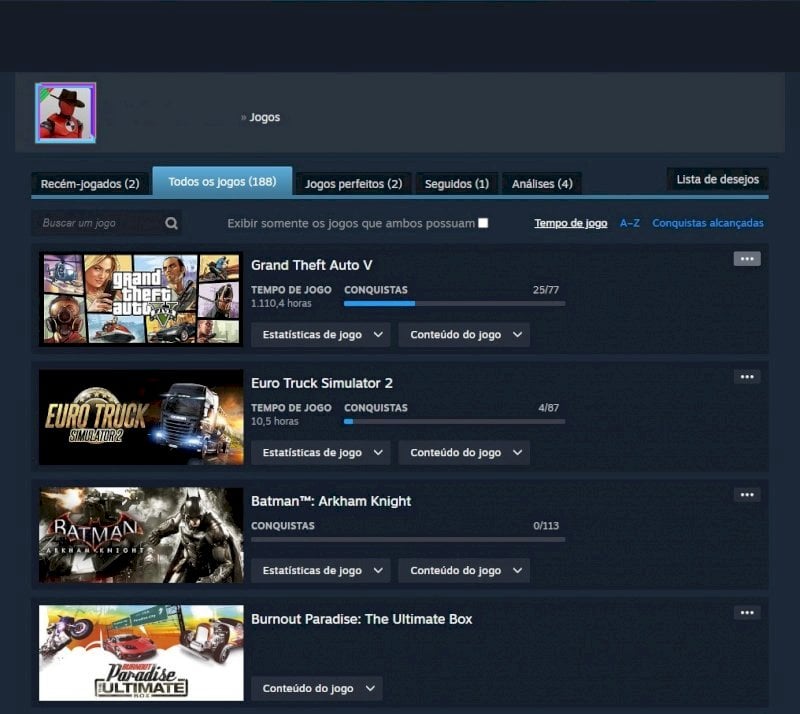Open the Grand Theft Auto V title link

(311, 265)
